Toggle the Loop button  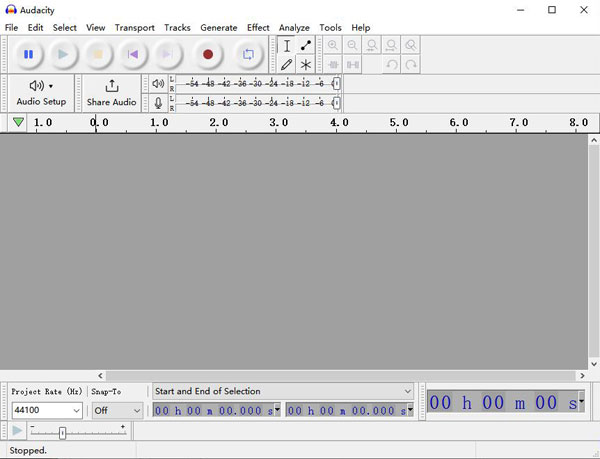pos(248,54)
